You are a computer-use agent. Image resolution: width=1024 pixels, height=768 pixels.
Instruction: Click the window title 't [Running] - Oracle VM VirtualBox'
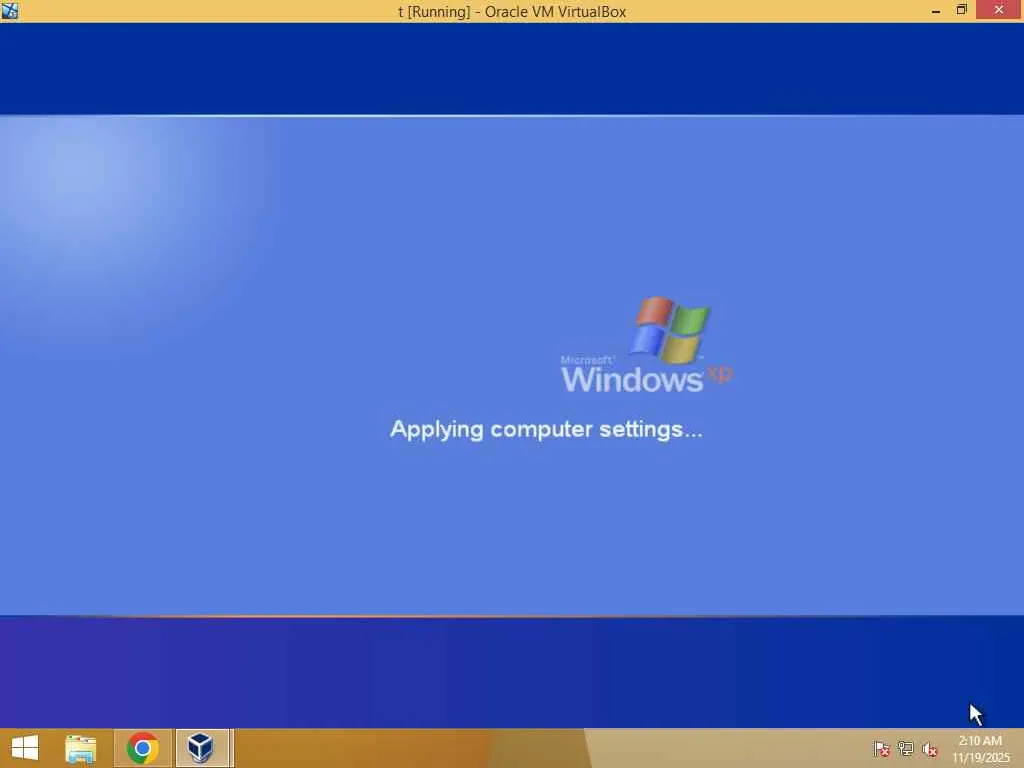tap(512, 12)
